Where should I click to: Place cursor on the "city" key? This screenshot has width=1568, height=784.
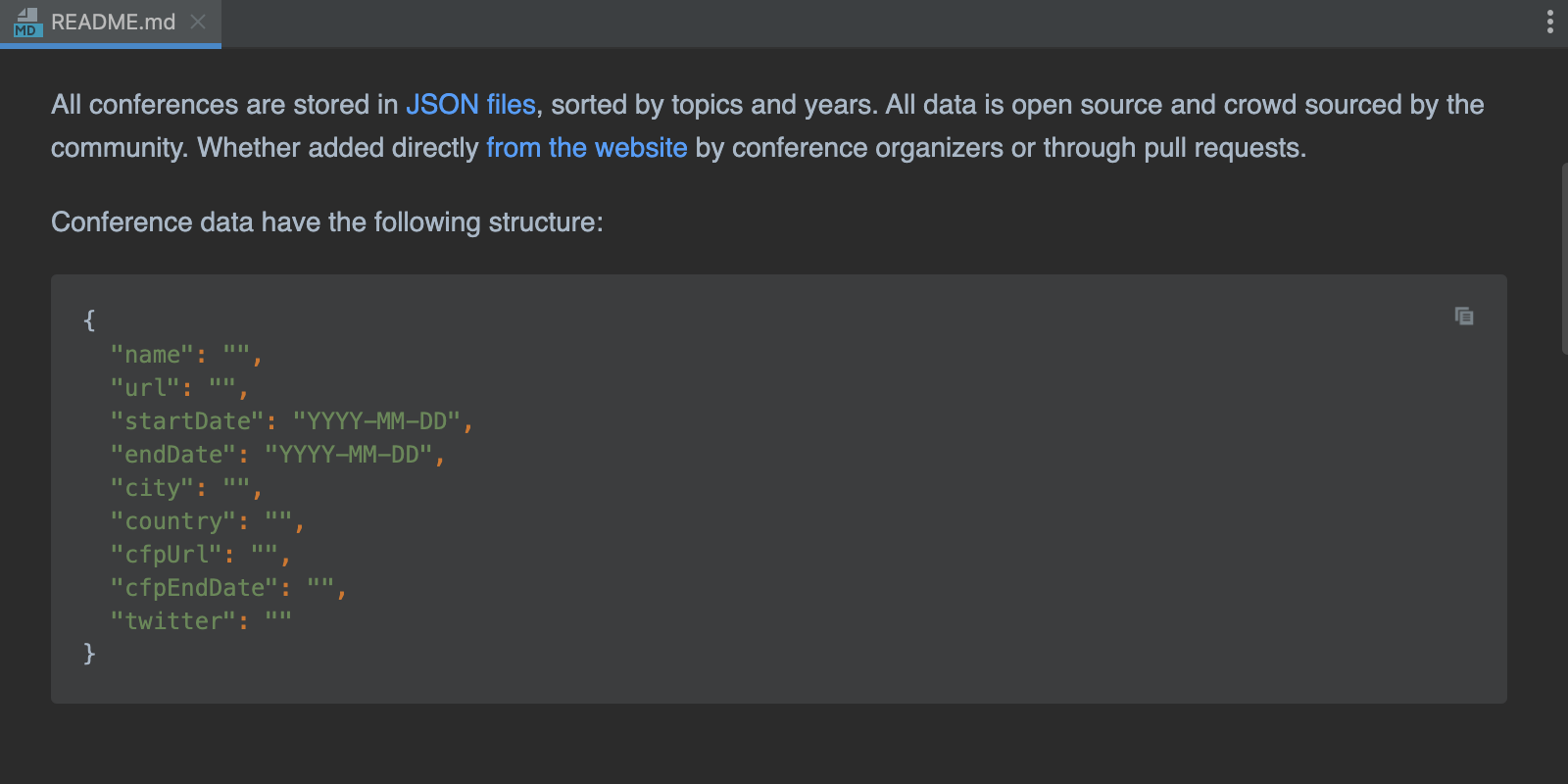[152, 488]
